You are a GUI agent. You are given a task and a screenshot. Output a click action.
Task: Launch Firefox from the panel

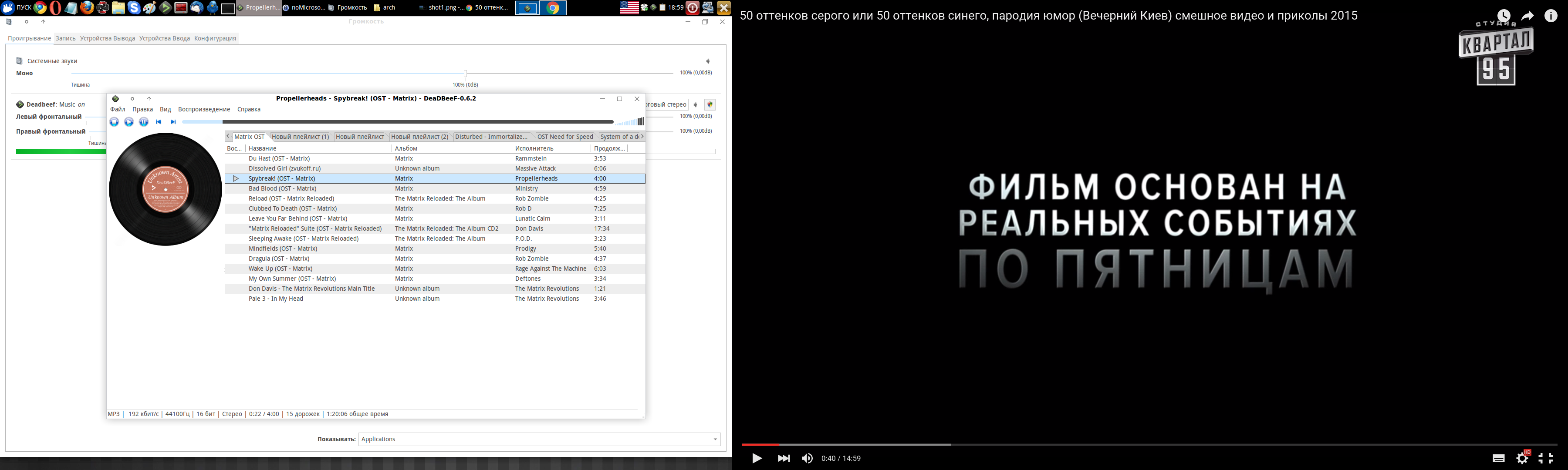coord(87,8)
